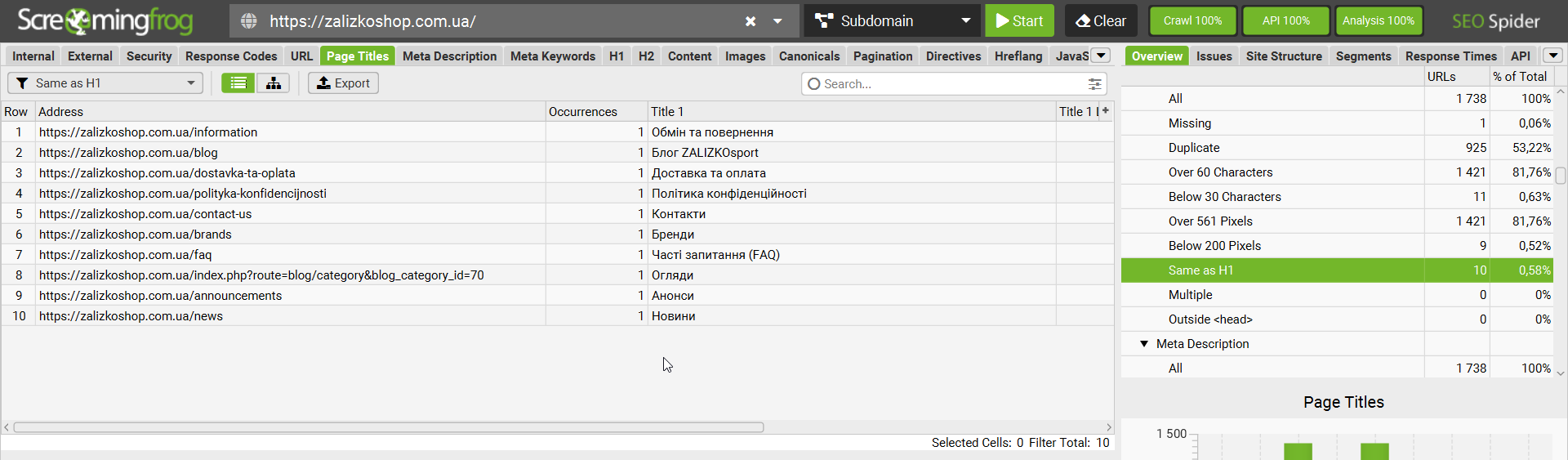Switch to H1 tab

[617, 56]
